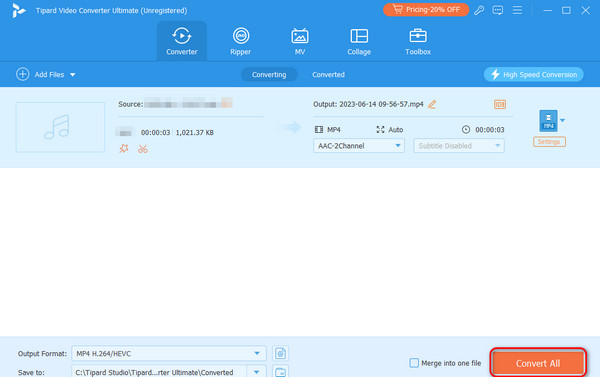Open the Edit effects star-wand icon
The width and height of the screenshot is (600, 377).
[x=124, y=149]
